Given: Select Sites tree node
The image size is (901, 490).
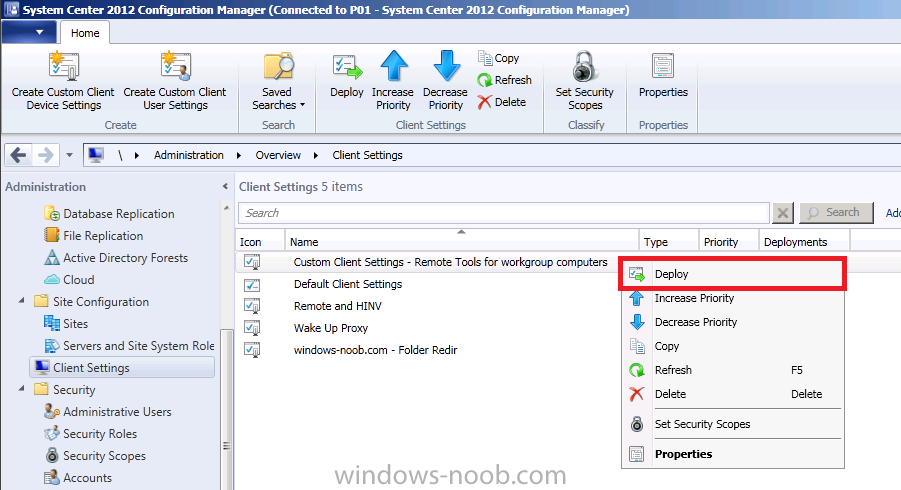Looking at the screenshot, I should [x=66, y=324].
